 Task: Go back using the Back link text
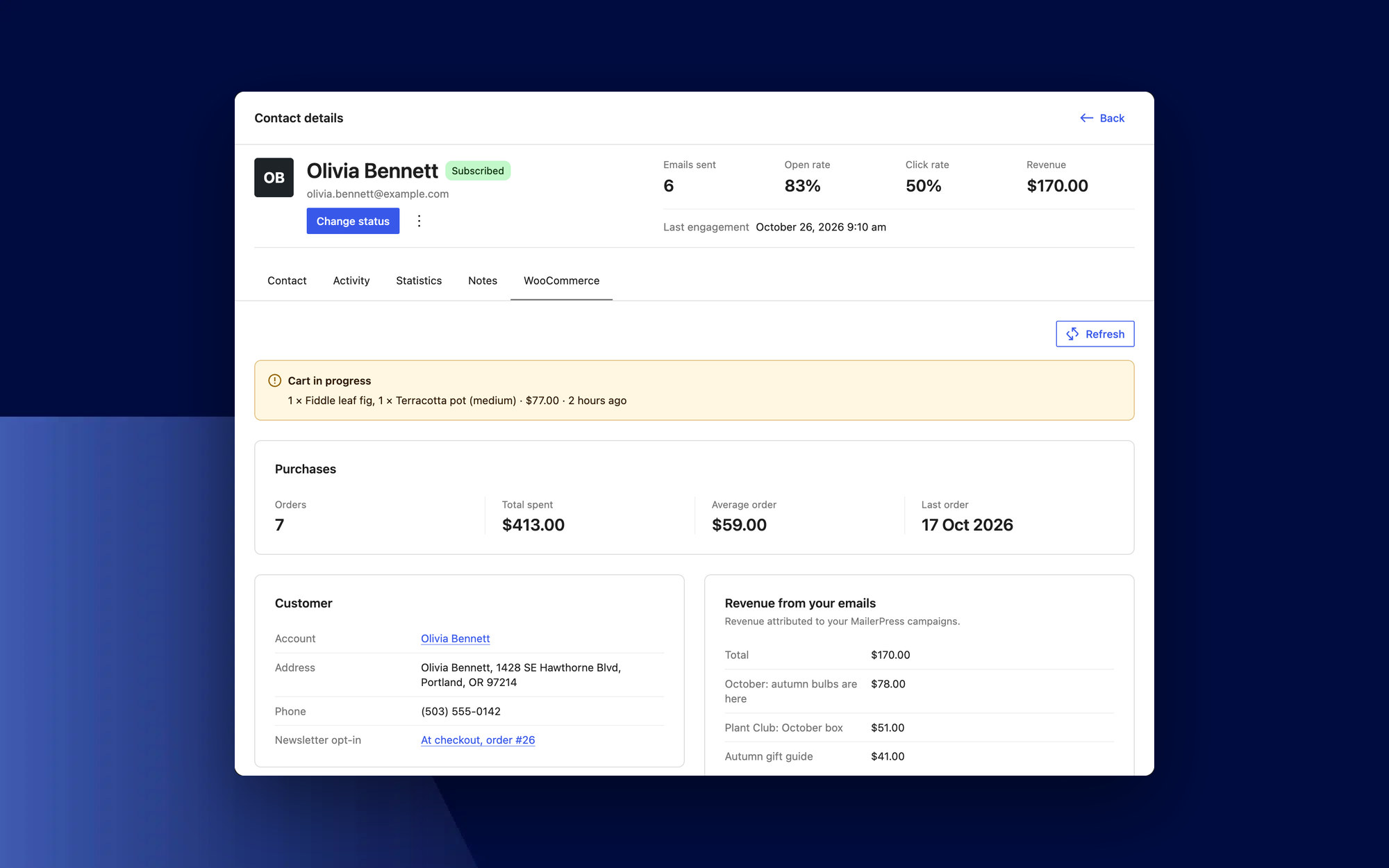point(1112,118)
